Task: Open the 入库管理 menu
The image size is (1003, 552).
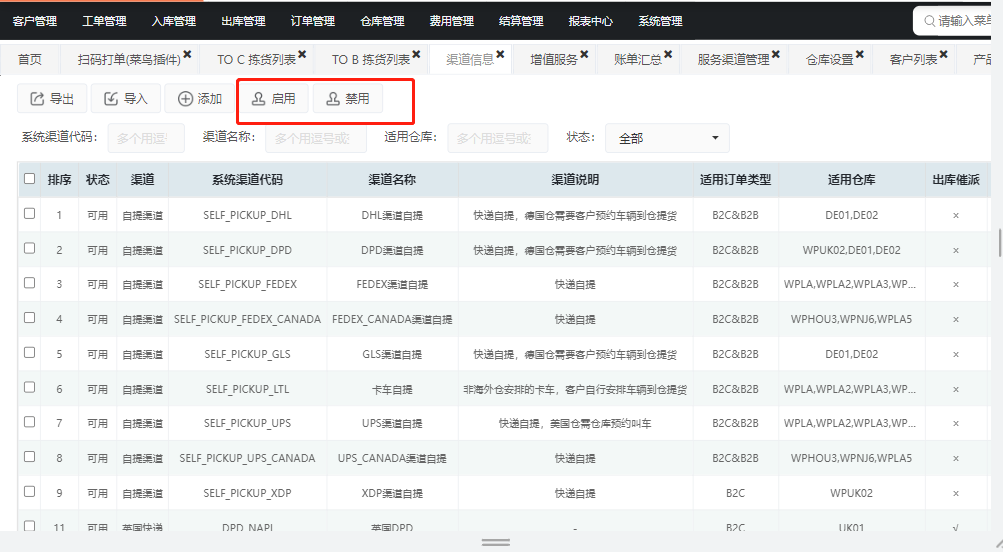Action: click(174, 21)
